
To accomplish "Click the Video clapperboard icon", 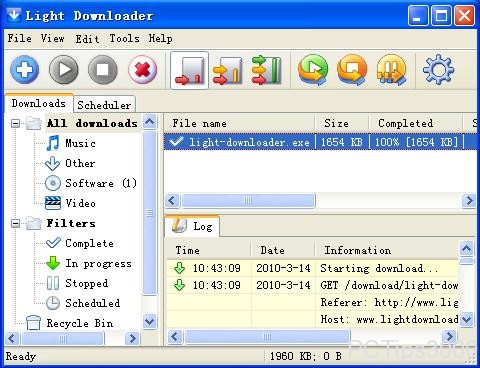I will 53,203.
